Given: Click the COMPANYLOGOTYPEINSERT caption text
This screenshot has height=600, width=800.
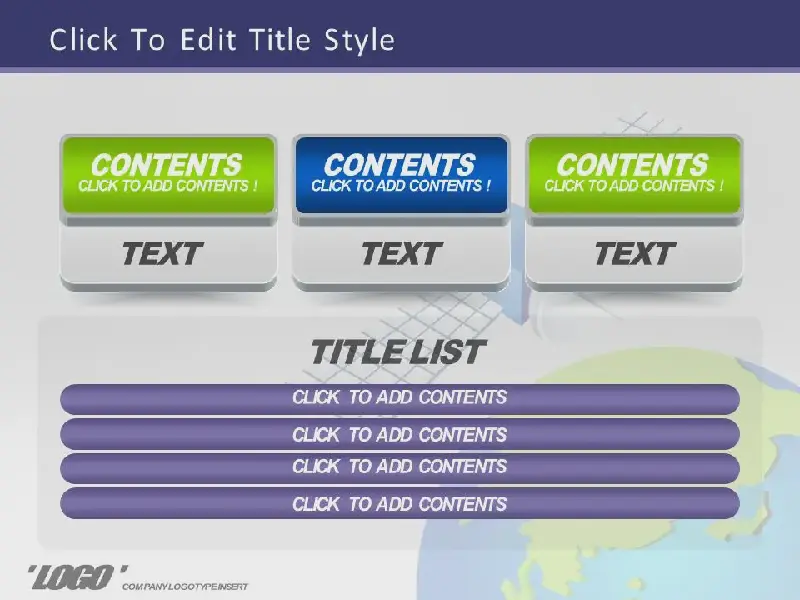Looking at the screenshot, I should (184, 586).
